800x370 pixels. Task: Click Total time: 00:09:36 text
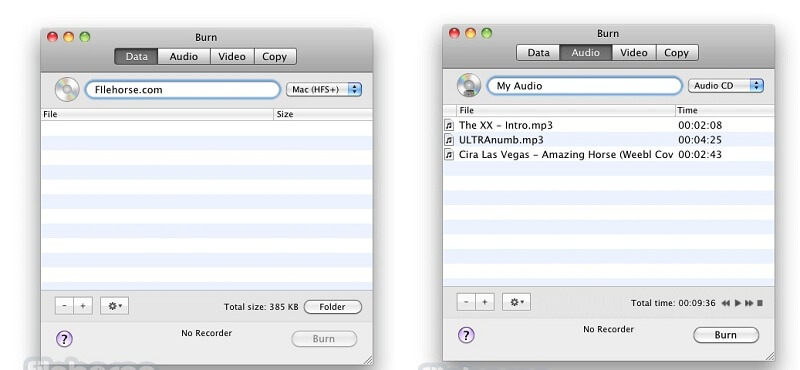coord(673,303)
